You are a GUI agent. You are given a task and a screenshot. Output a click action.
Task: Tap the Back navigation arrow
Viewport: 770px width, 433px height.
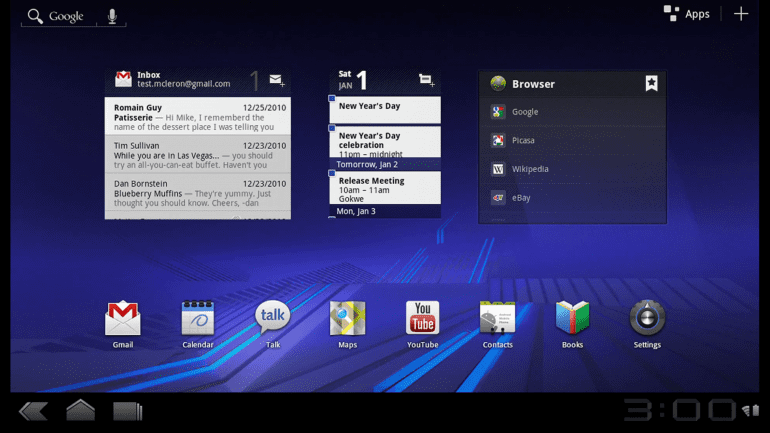[x=33, y=411]
